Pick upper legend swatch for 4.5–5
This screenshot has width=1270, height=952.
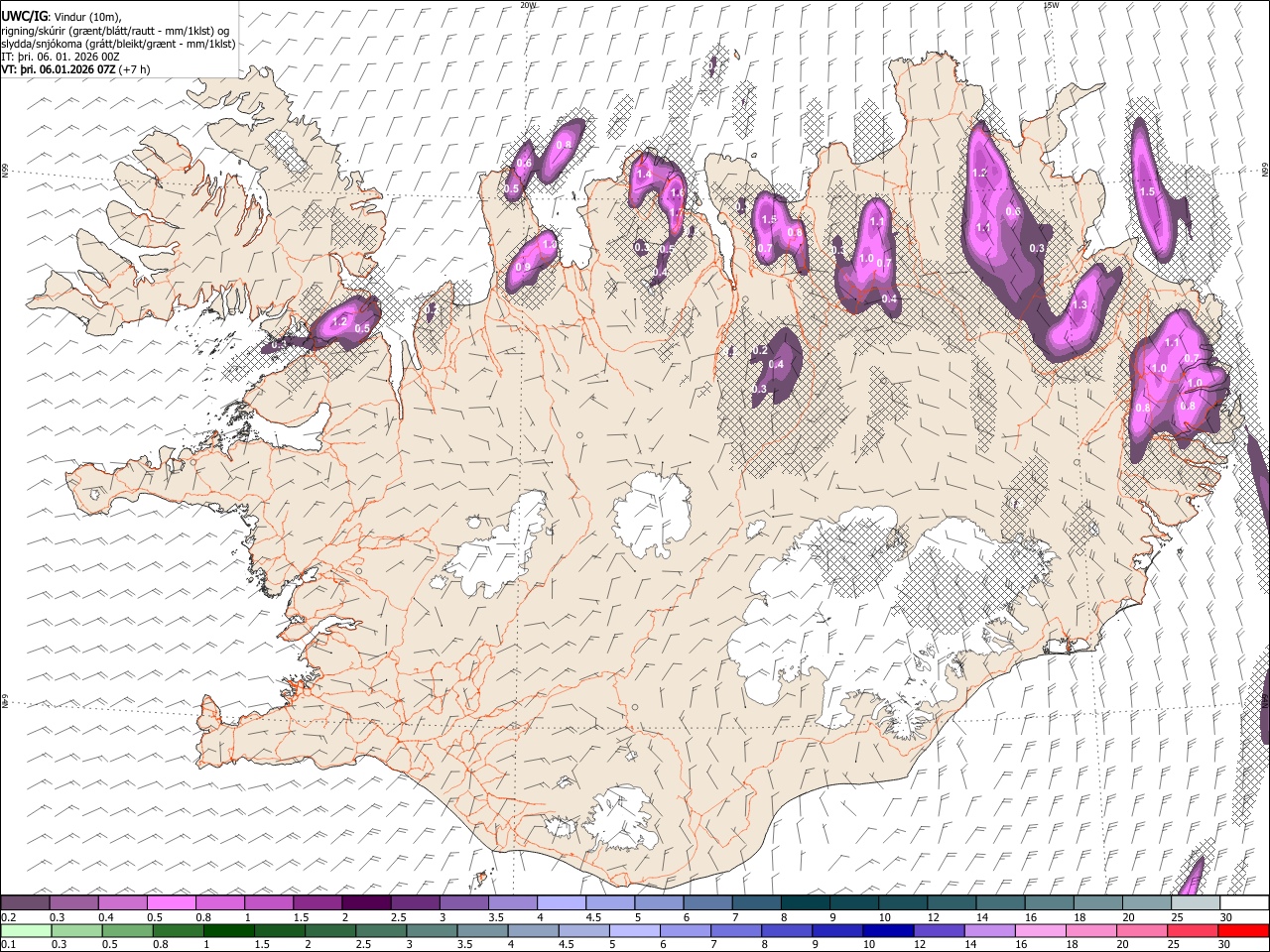[610, 902]
